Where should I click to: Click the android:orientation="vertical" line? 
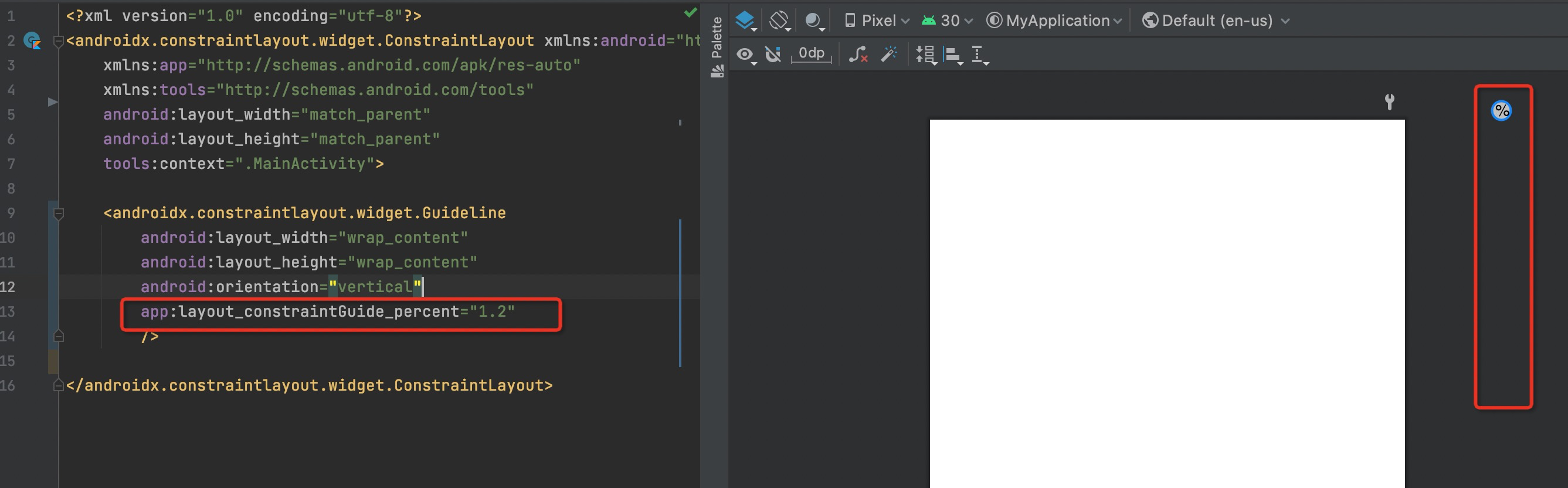(x=281, y=287)
